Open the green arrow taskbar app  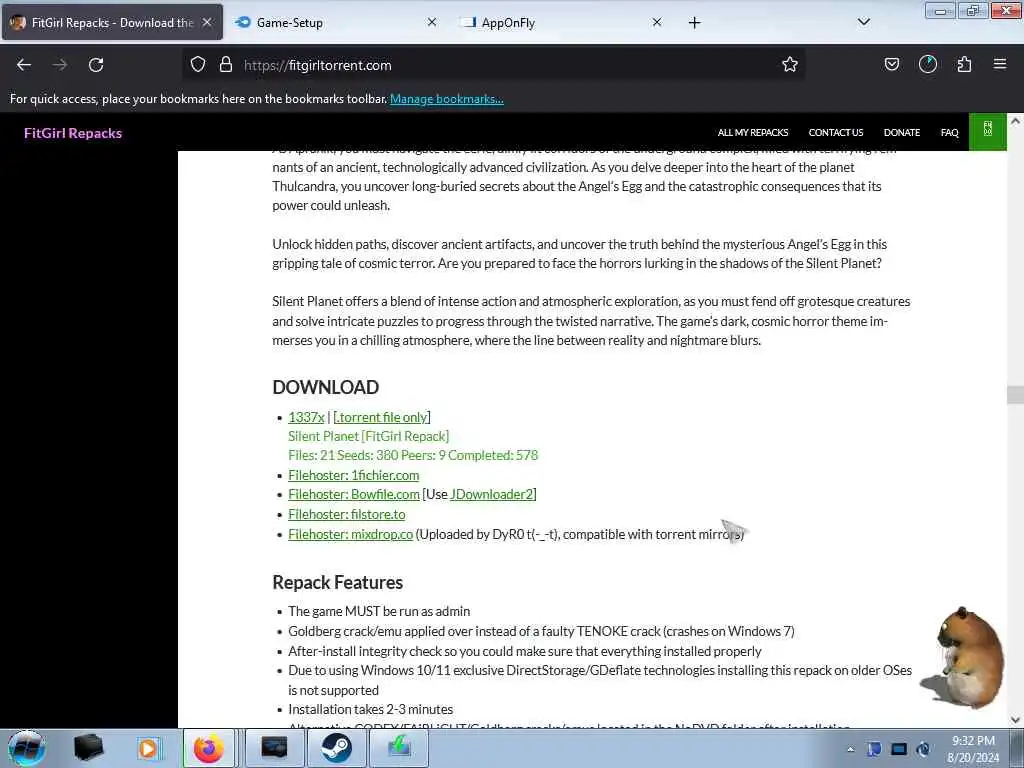coord(399,748)
